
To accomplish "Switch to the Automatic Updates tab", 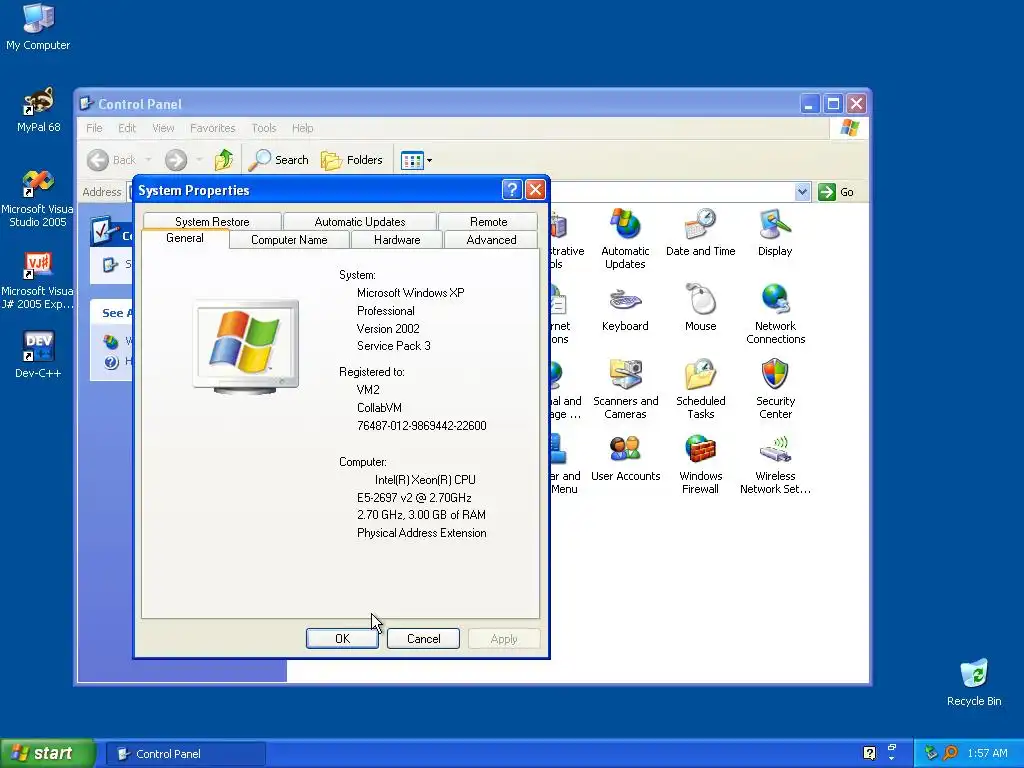I will click(360, 221).
